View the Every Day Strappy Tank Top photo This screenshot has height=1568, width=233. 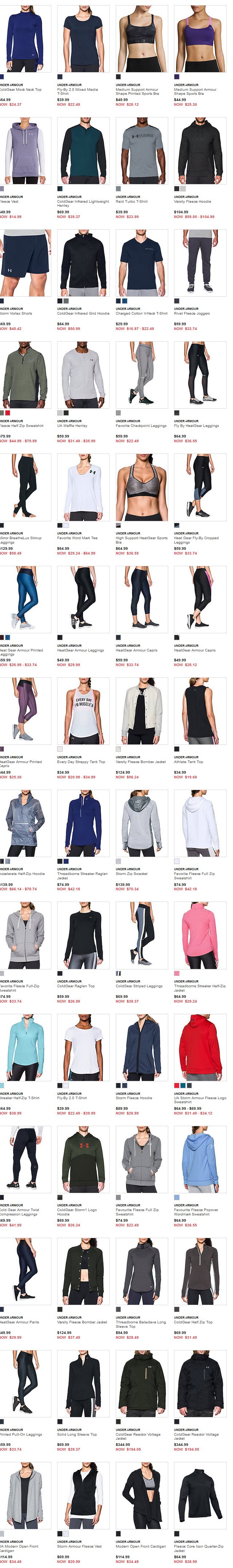coord(83,711)
